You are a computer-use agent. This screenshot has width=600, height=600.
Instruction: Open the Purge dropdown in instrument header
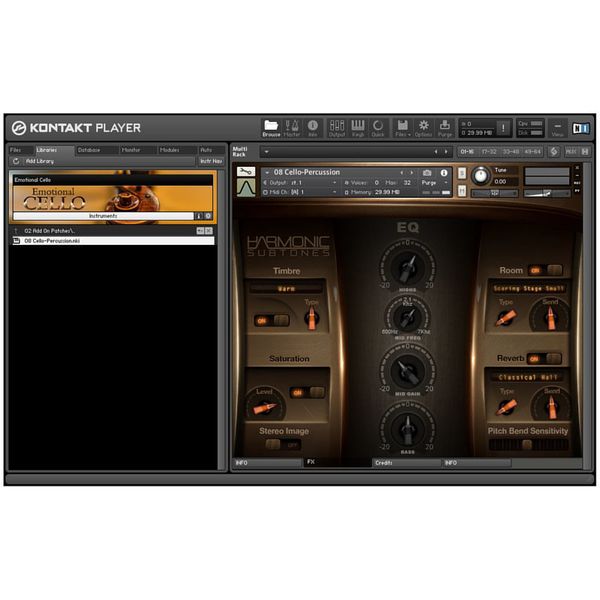431,183
